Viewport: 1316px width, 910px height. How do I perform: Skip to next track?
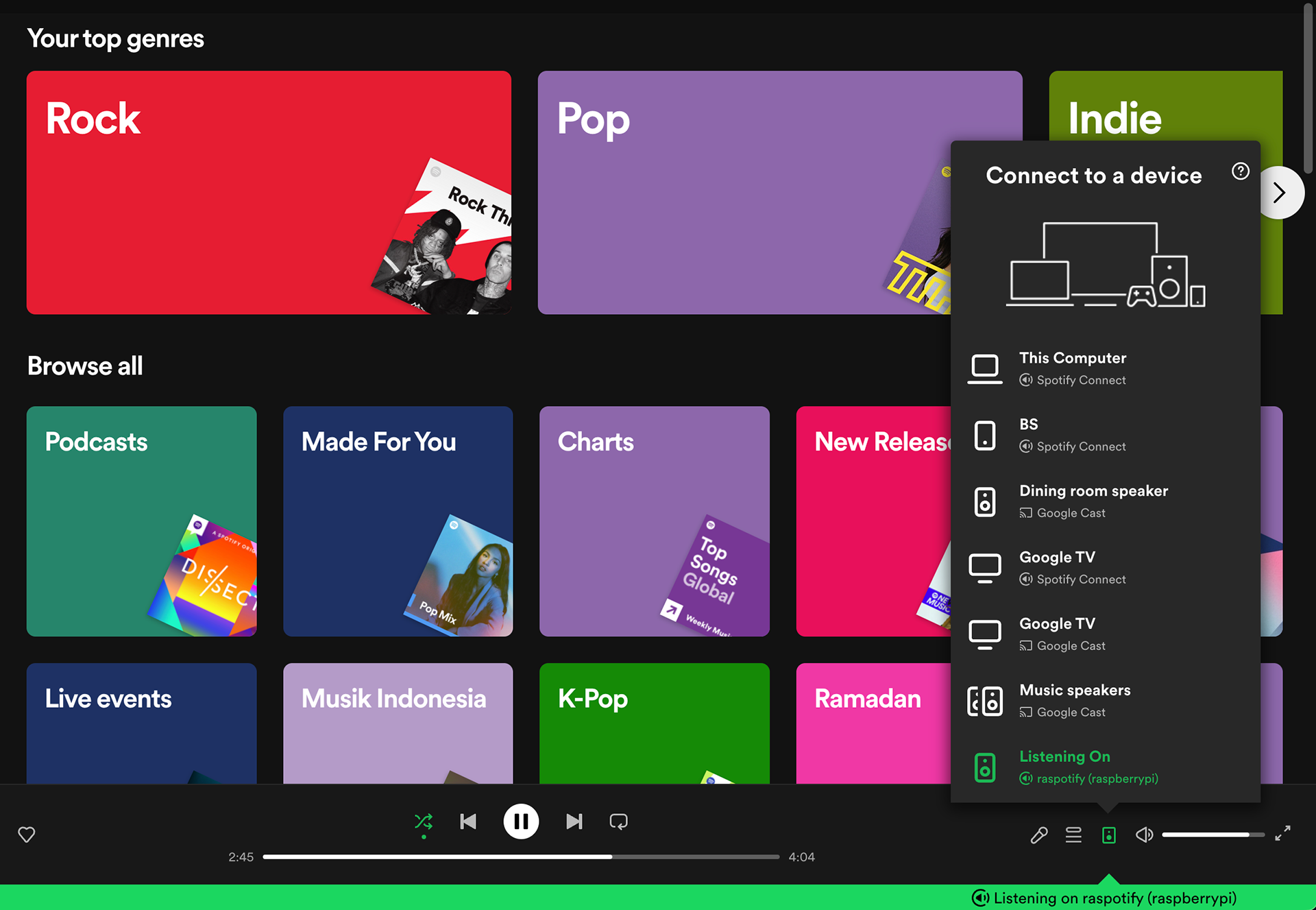pos(574,822)
